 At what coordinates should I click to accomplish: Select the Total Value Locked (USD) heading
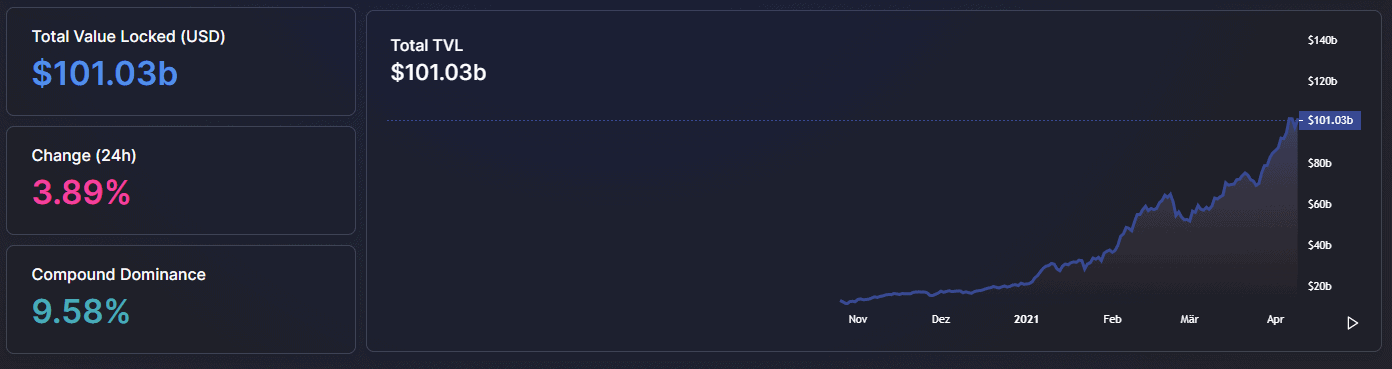(x=129, y=37)
